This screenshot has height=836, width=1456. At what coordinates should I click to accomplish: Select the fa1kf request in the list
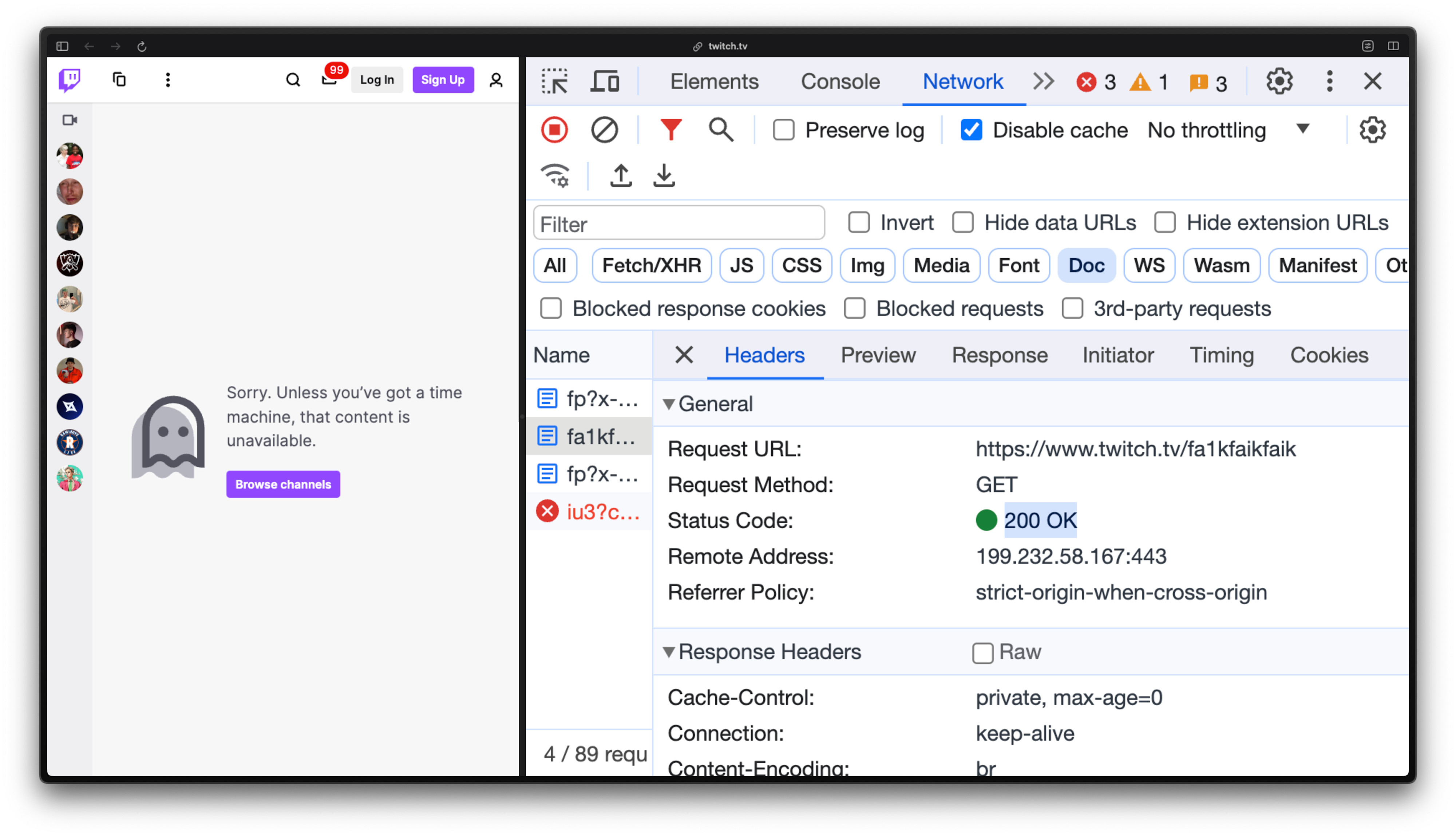(x=589, y=436)
